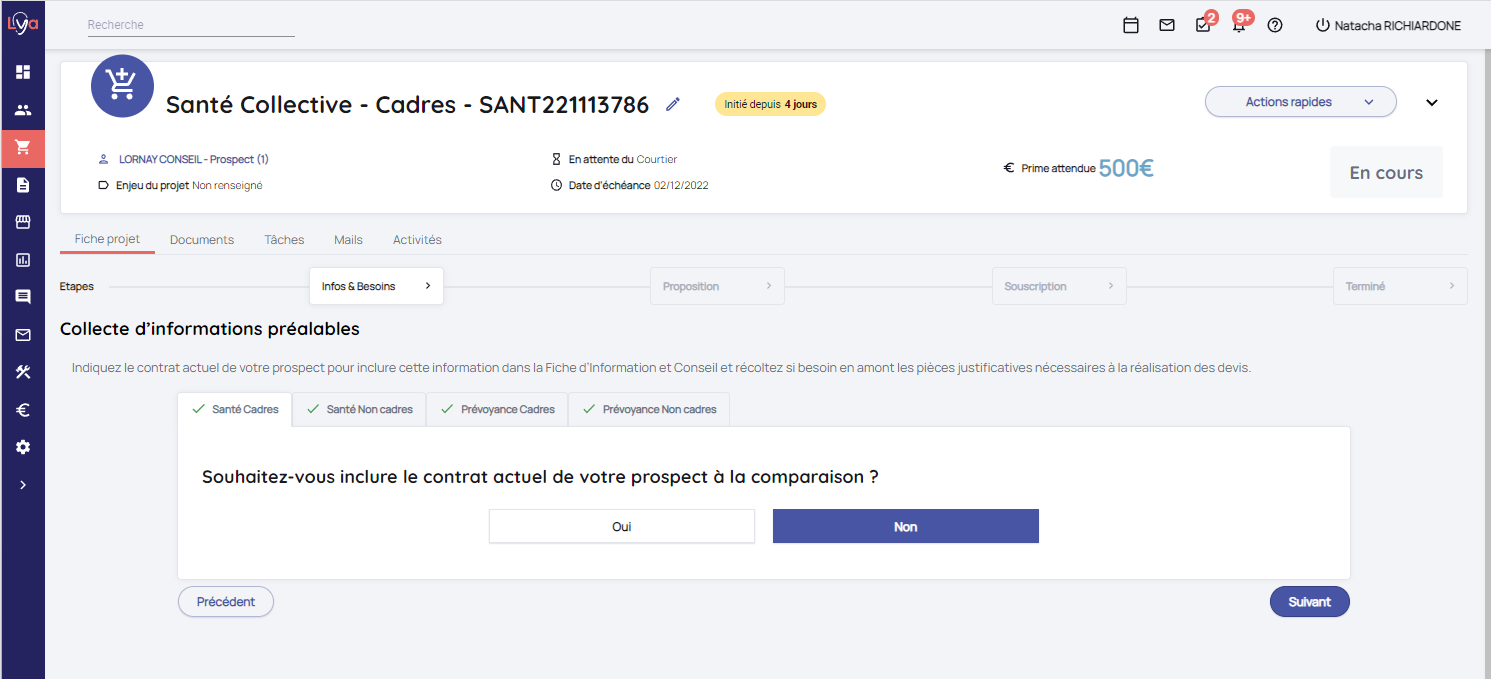This screenshot has width=1491, height=679.
Task: Expand the left sidebar menu
Action: pos(23,485)
